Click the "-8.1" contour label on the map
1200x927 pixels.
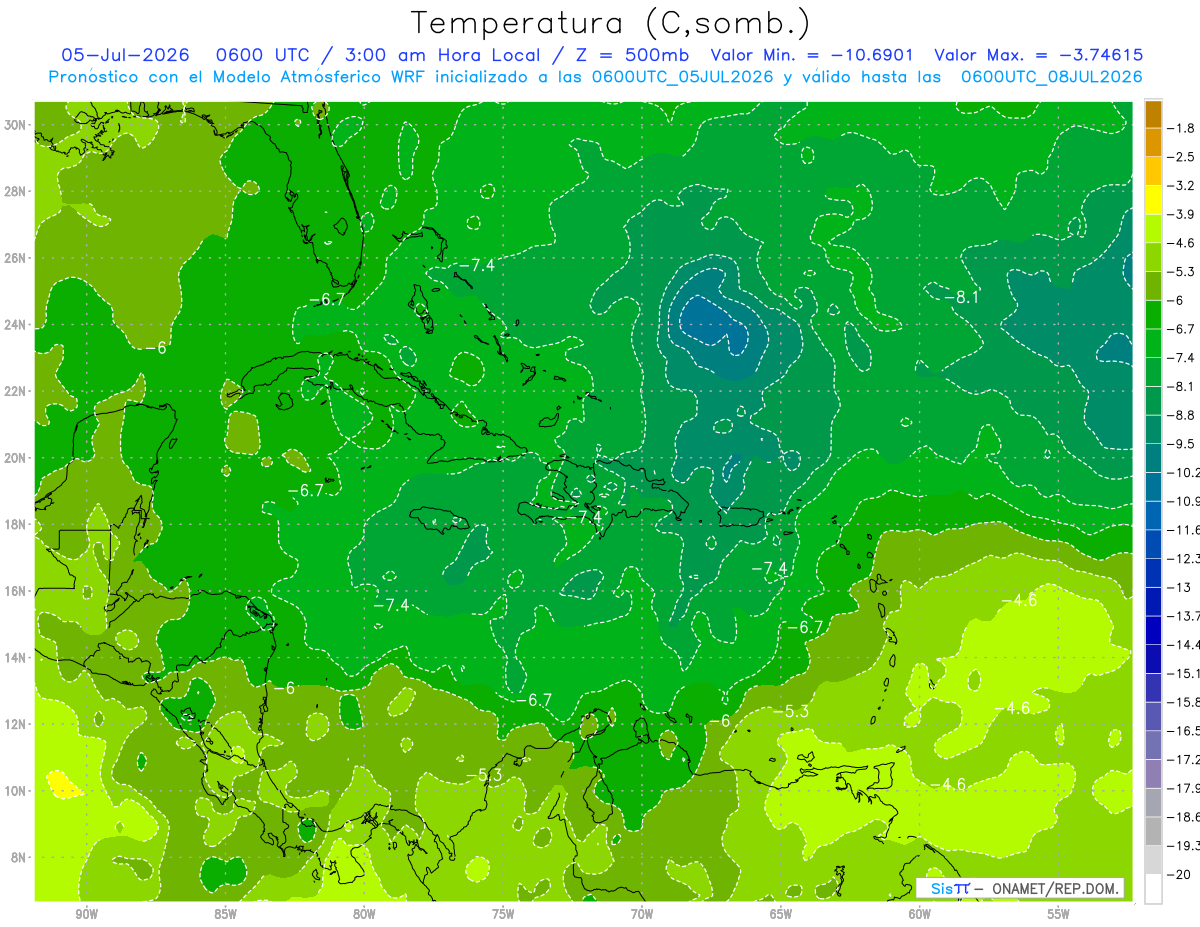coord(963,297)
